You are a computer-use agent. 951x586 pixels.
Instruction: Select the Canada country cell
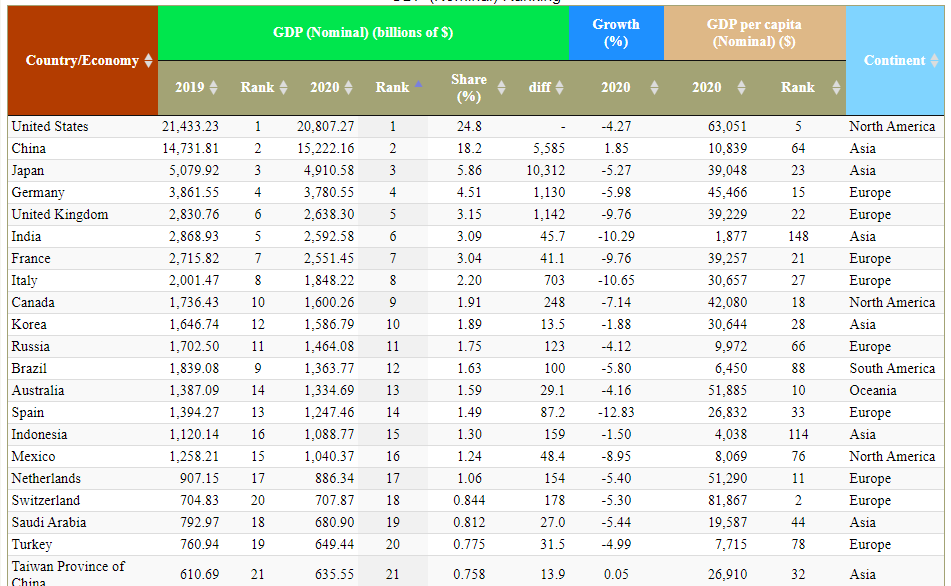[82, 303]
